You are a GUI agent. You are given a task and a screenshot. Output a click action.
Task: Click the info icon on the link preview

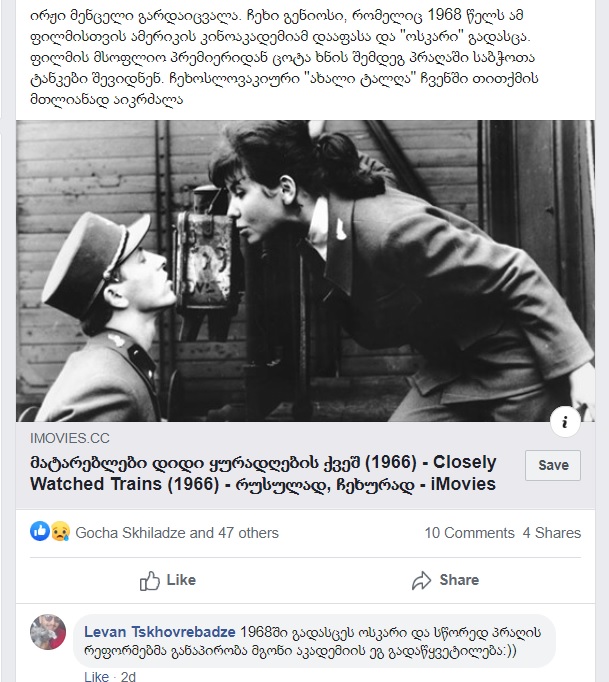[565, 422]
